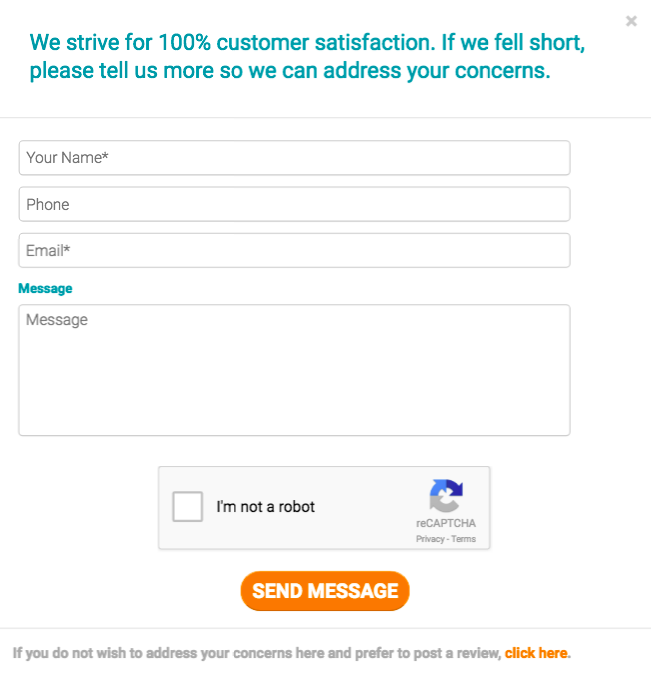
Task: Click the reCAPTCHA logo icon
Action: pos(446,497)
